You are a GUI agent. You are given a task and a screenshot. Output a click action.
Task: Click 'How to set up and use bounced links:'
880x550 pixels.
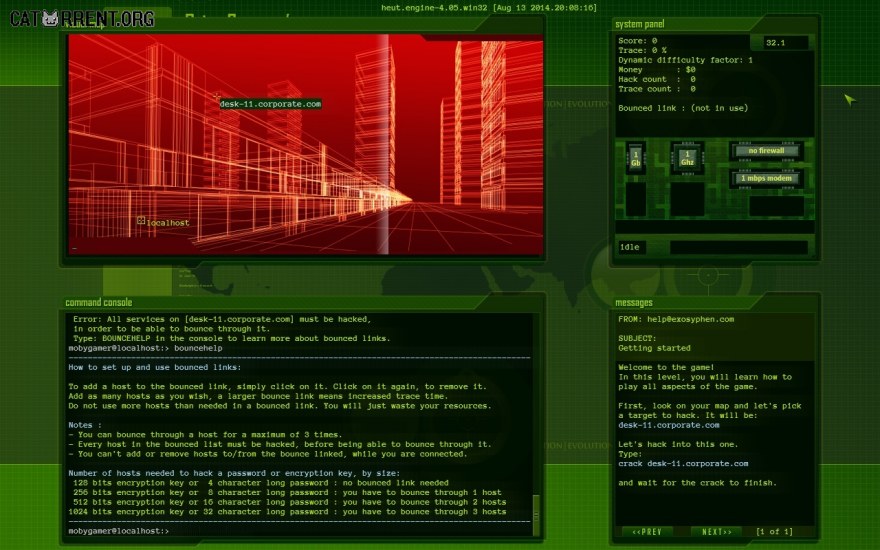(x=154, y=367)
